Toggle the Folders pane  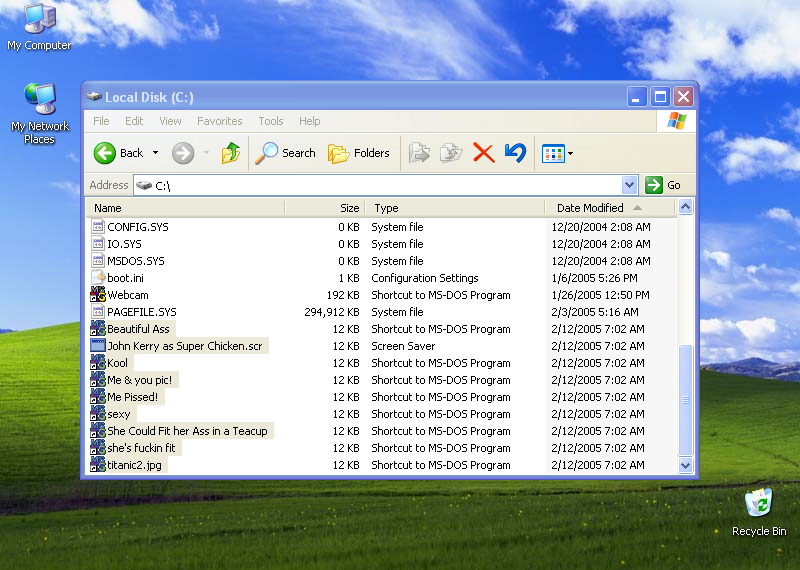pos(359,153)
